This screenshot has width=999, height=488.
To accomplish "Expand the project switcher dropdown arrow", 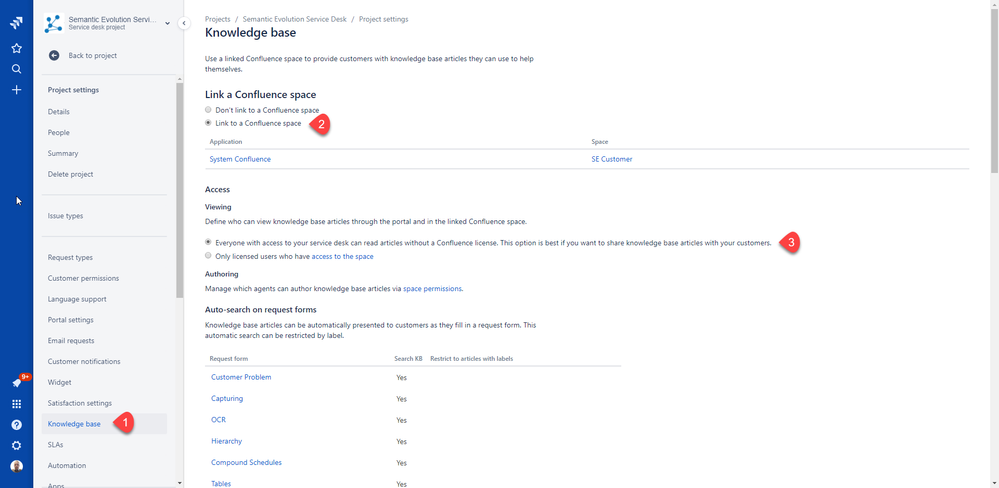I will (168, 24).
